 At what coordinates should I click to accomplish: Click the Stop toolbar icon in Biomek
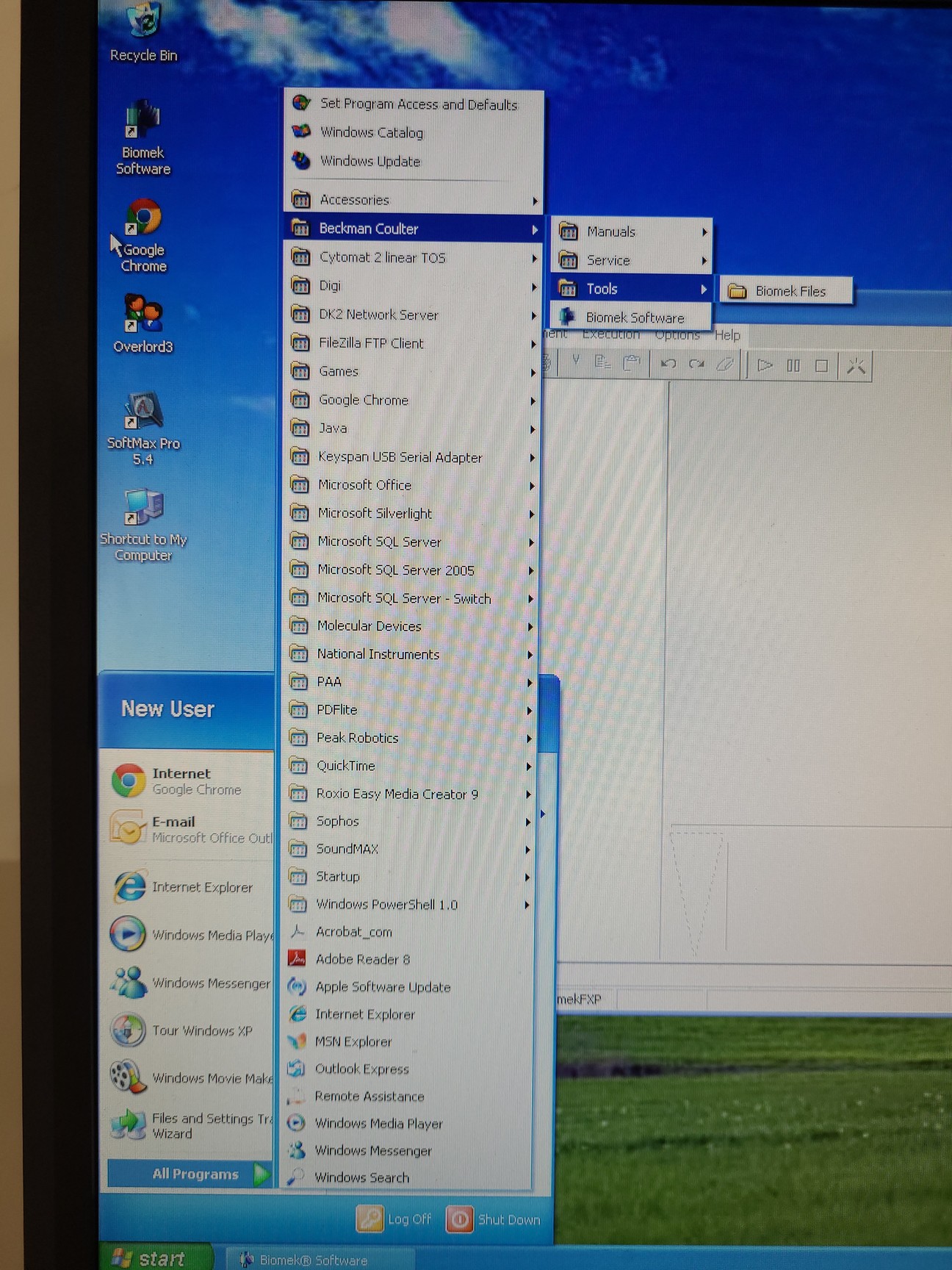point(822,365)
